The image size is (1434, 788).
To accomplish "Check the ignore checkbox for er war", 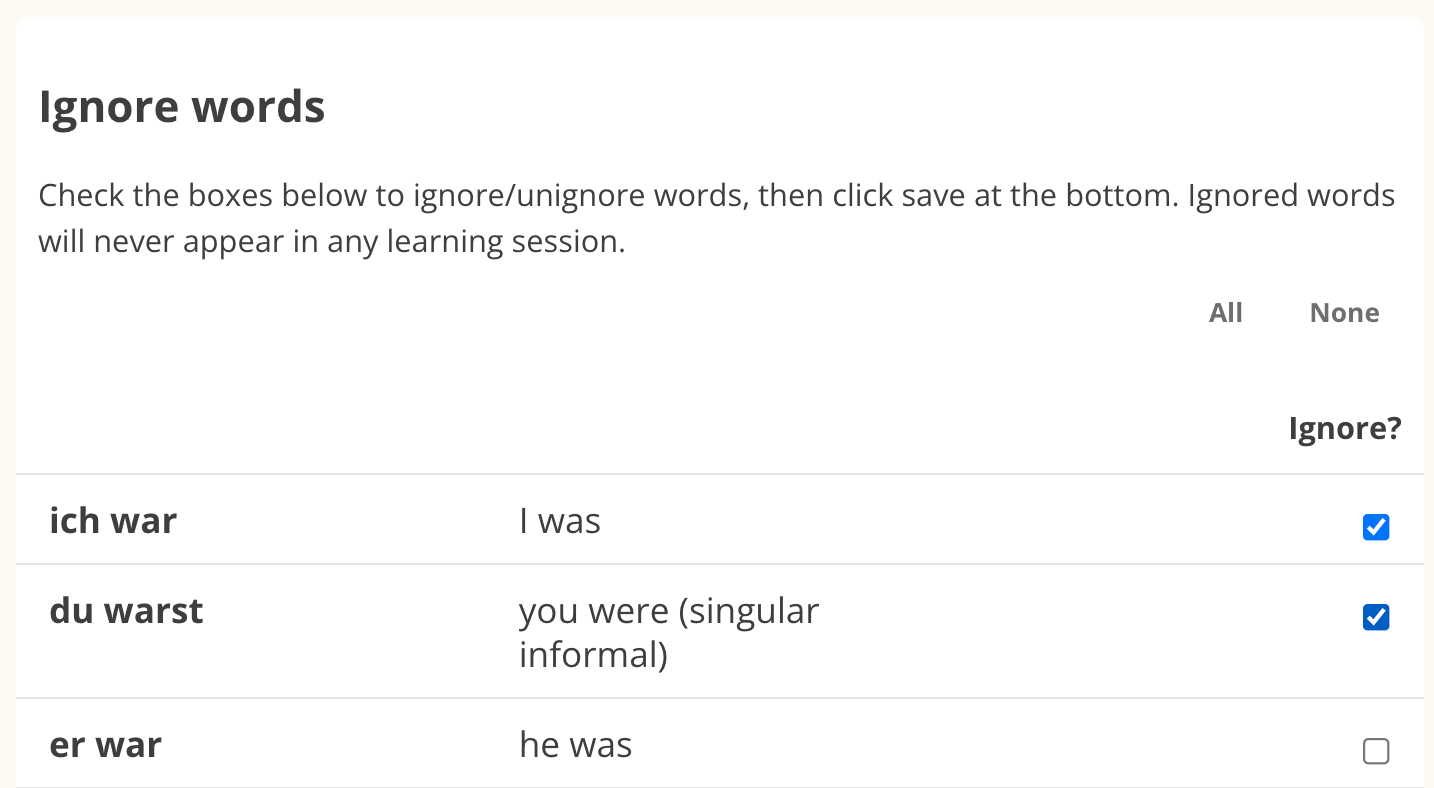I will [x=1376, y=751].
